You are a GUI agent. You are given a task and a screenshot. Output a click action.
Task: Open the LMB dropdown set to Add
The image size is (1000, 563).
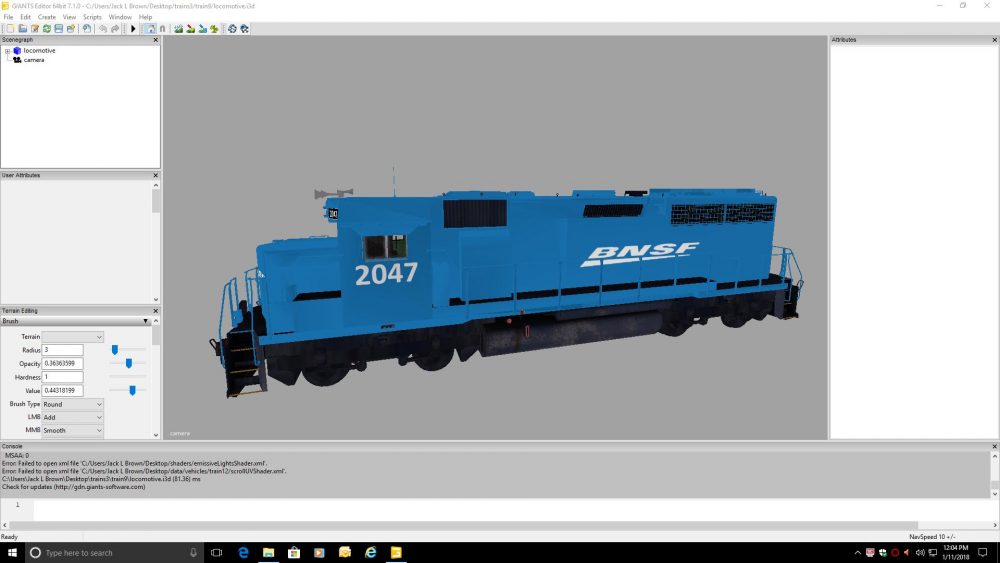point(72,418)
